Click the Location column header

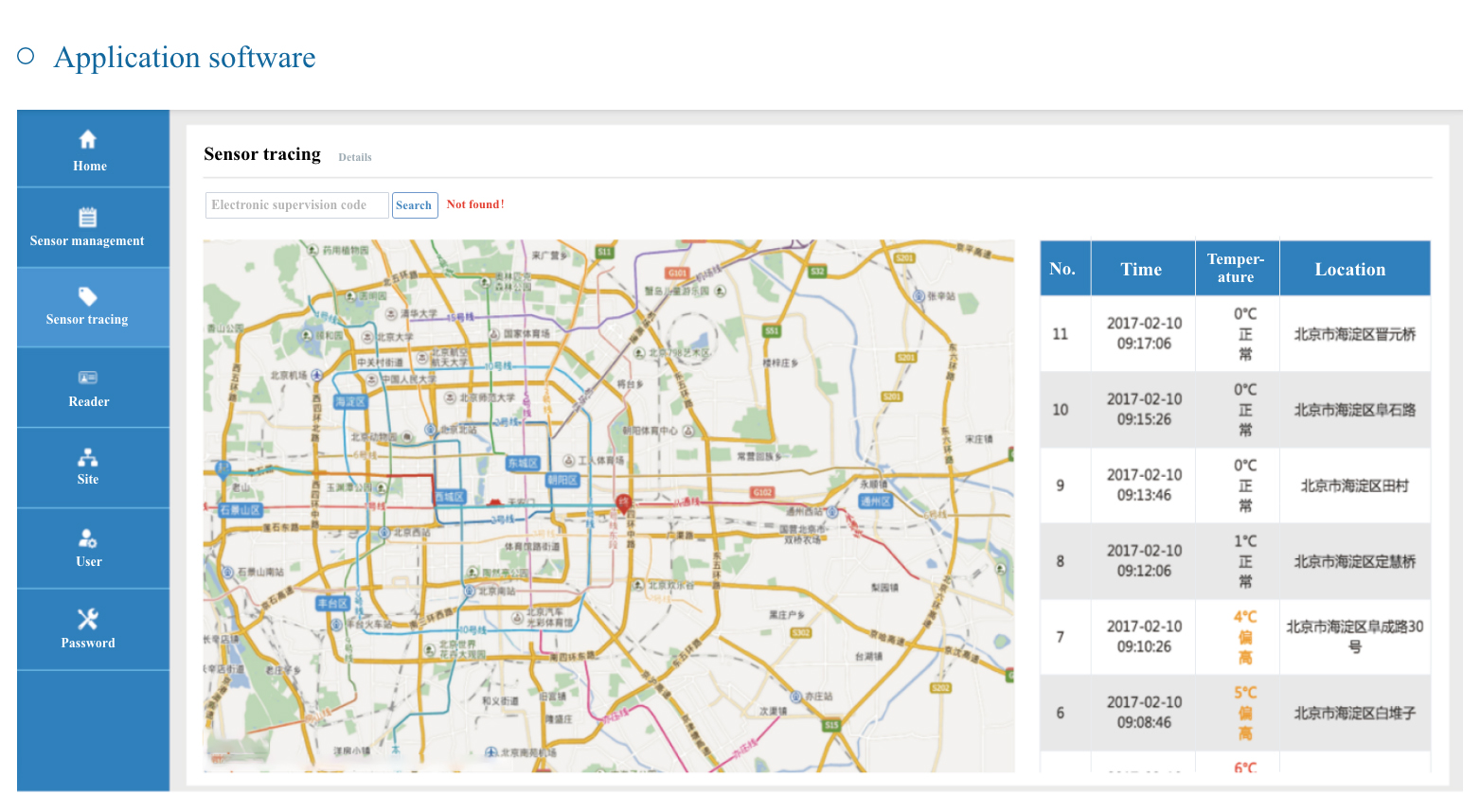coord(1354,269)
